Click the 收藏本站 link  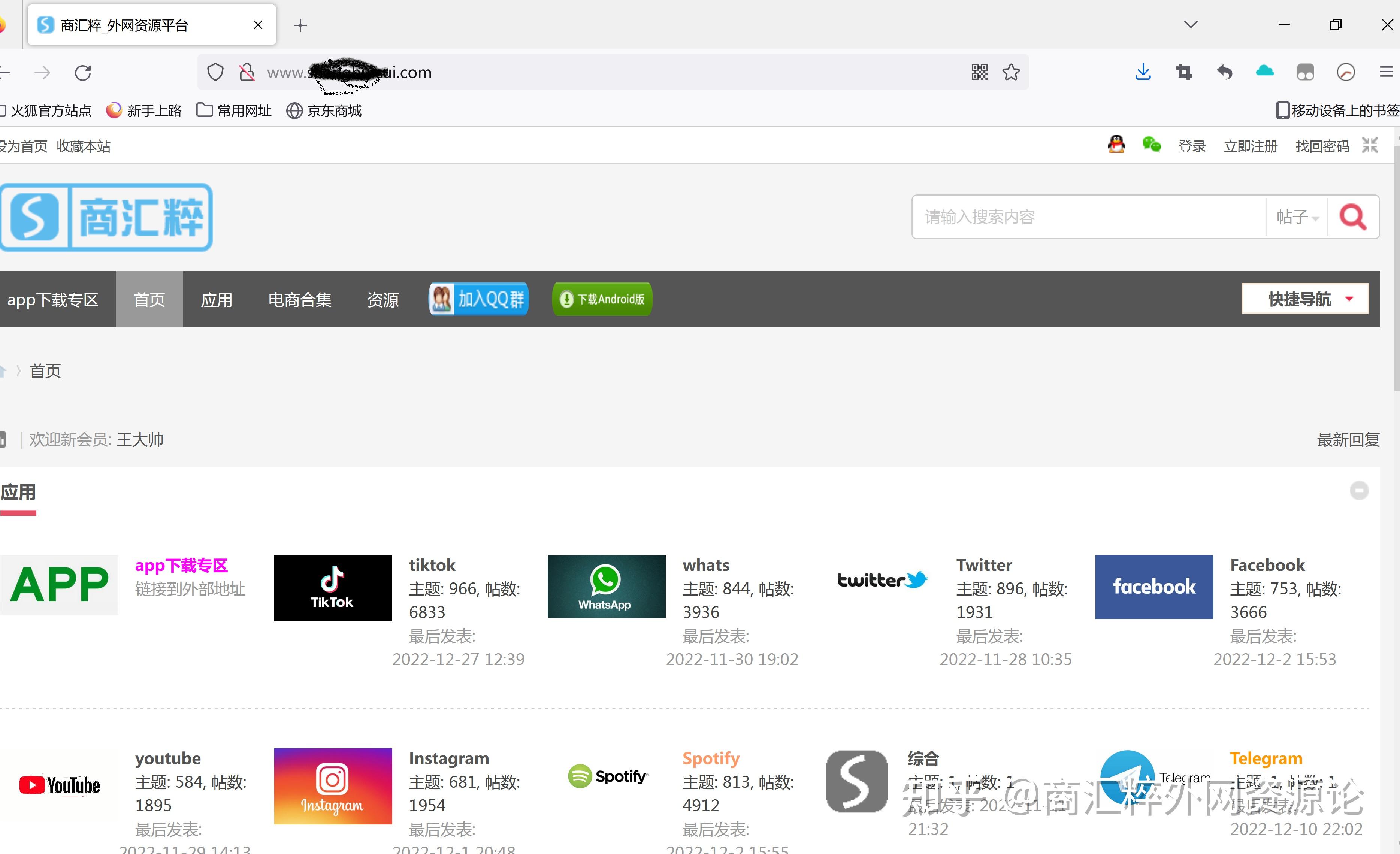pos(84,146)
